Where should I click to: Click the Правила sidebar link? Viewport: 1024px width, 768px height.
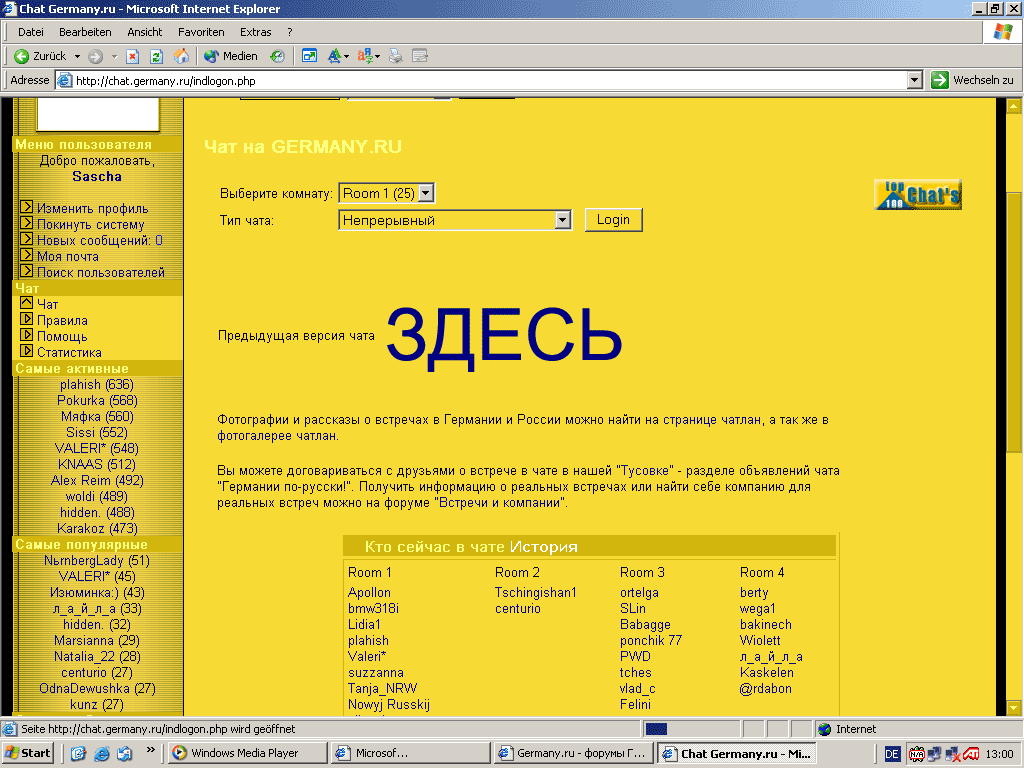[62, 321]
